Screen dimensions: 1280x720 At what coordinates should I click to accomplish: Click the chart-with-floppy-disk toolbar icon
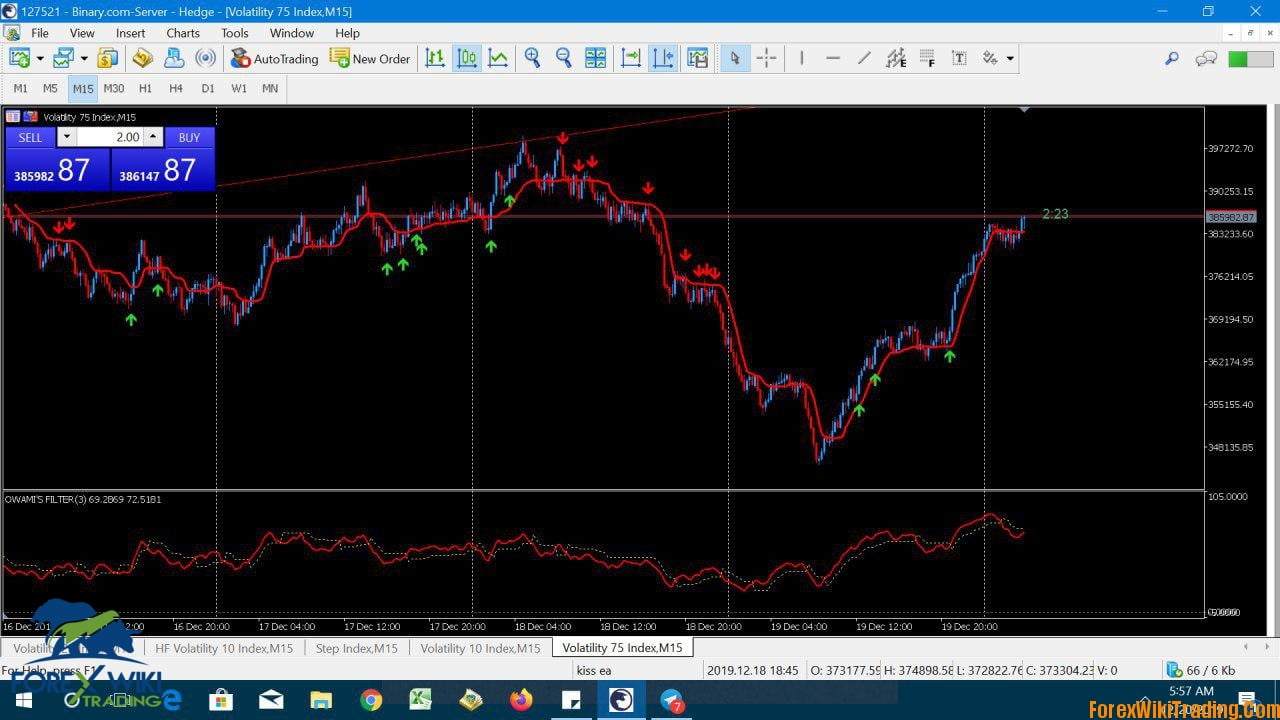click(698, 58)
